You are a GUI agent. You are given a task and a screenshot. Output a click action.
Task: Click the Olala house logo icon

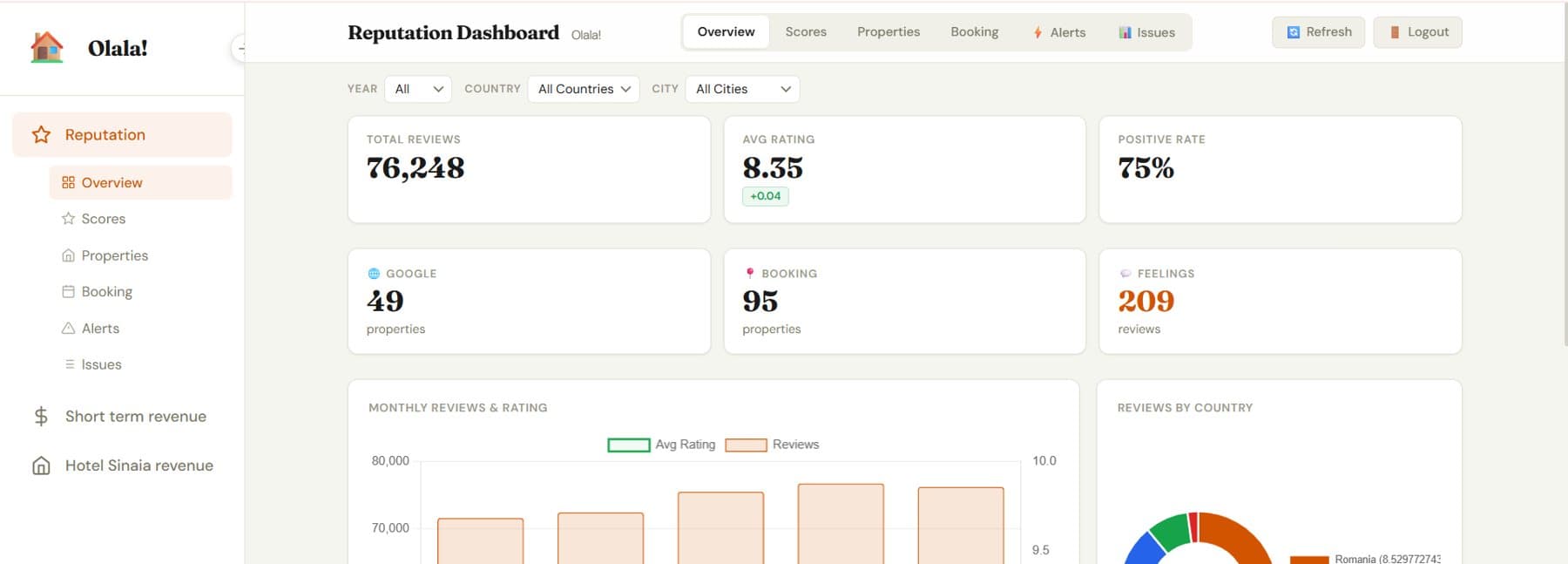point(47,47)
